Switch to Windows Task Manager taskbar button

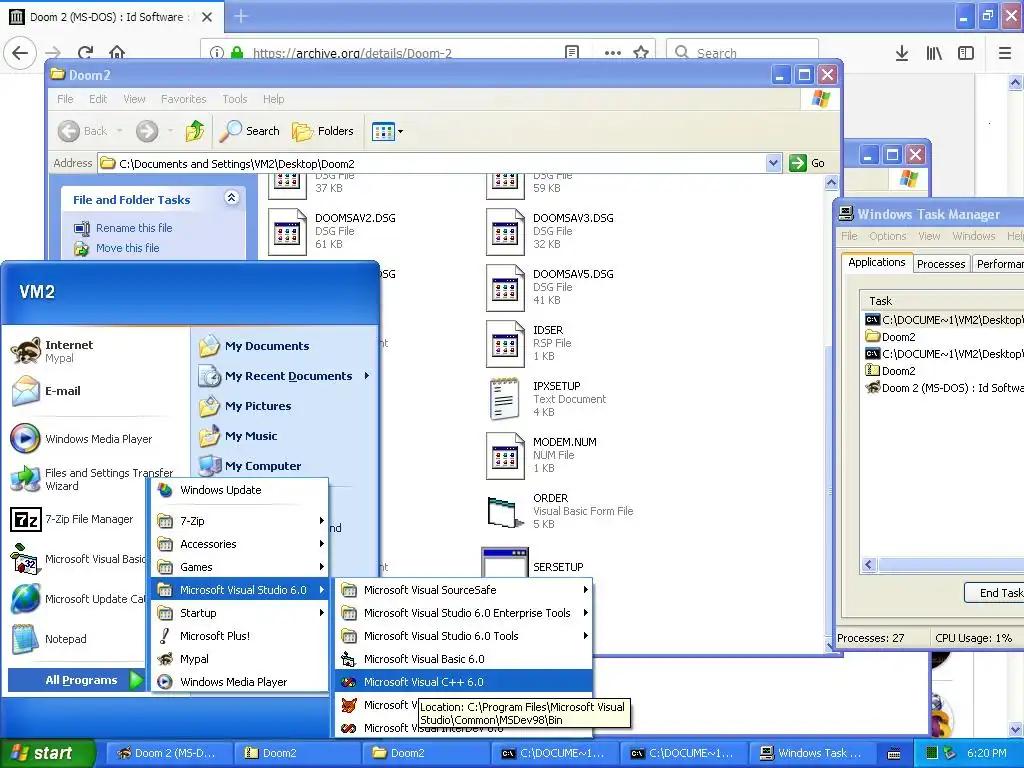coord(812,753)
